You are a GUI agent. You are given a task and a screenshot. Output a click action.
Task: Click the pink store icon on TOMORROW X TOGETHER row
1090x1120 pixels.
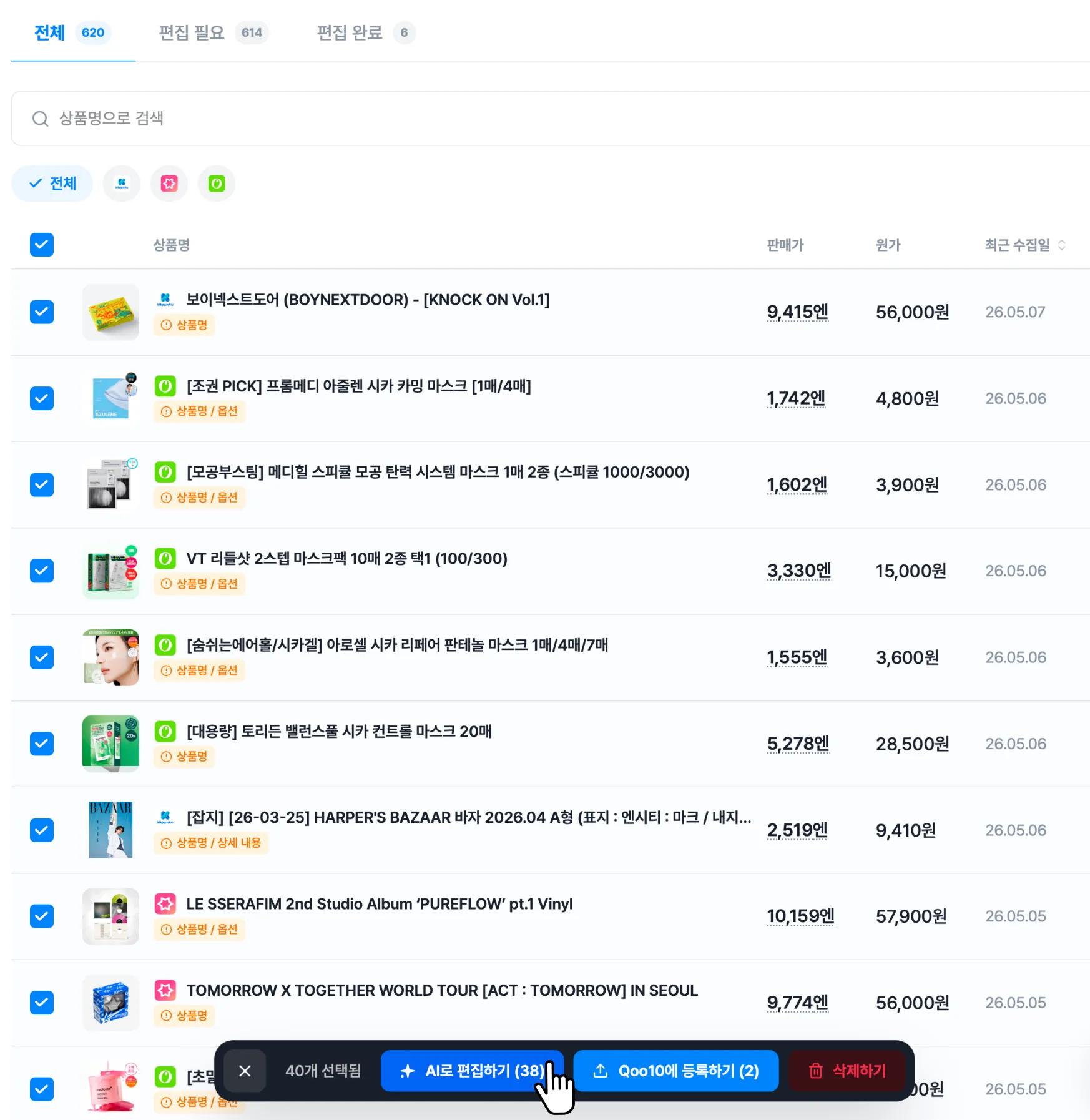165,990
